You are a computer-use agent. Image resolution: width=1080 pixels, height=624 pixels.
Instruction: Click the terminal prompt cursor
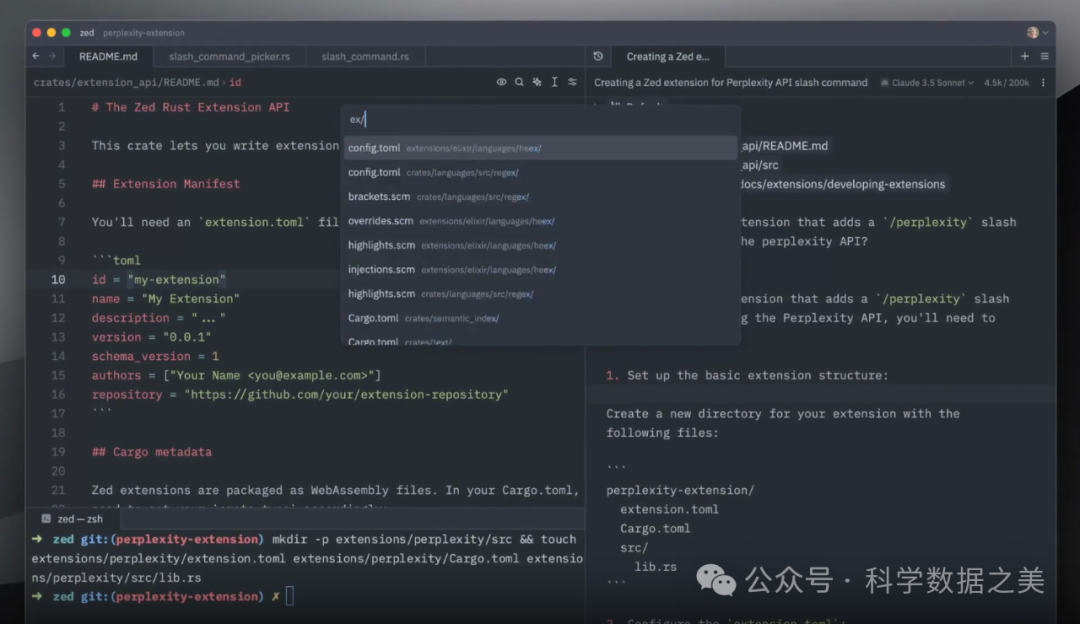290,596
